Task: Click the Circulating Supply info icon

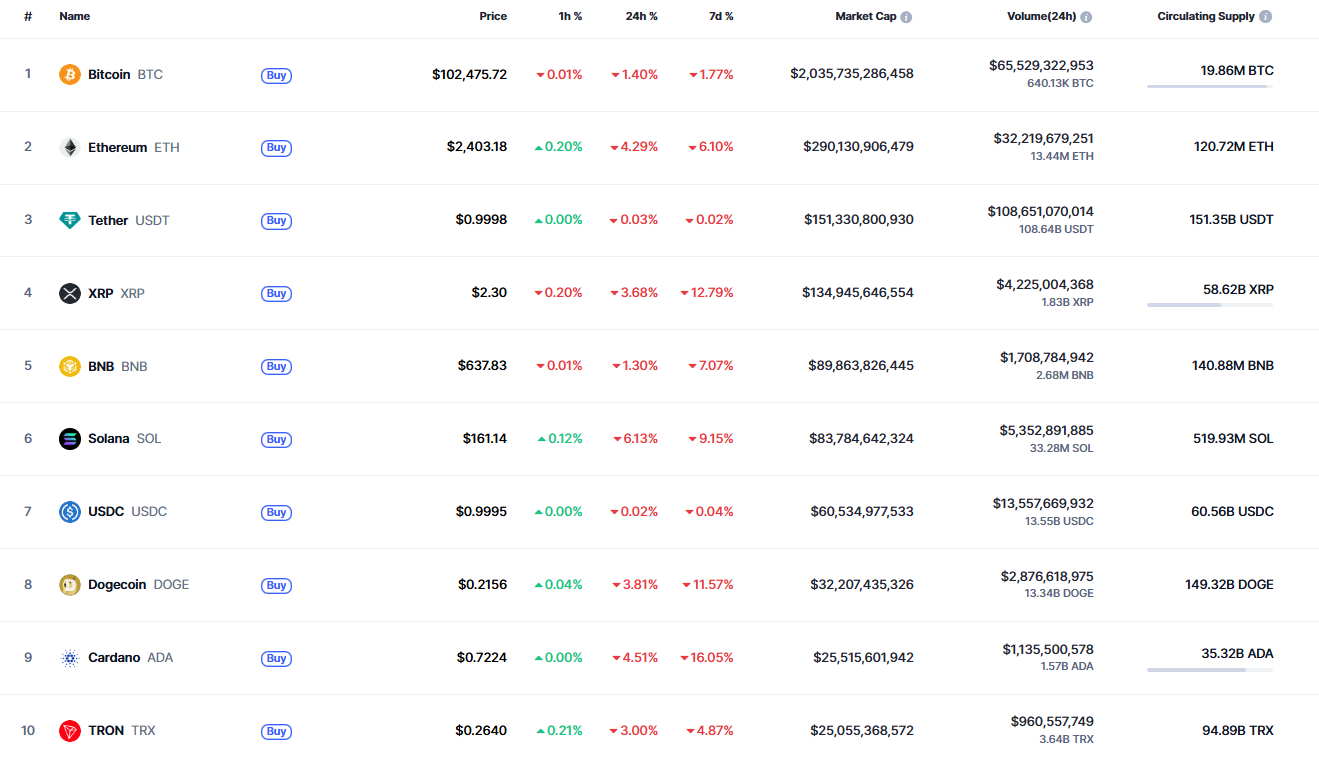Action: (1266, 17)
